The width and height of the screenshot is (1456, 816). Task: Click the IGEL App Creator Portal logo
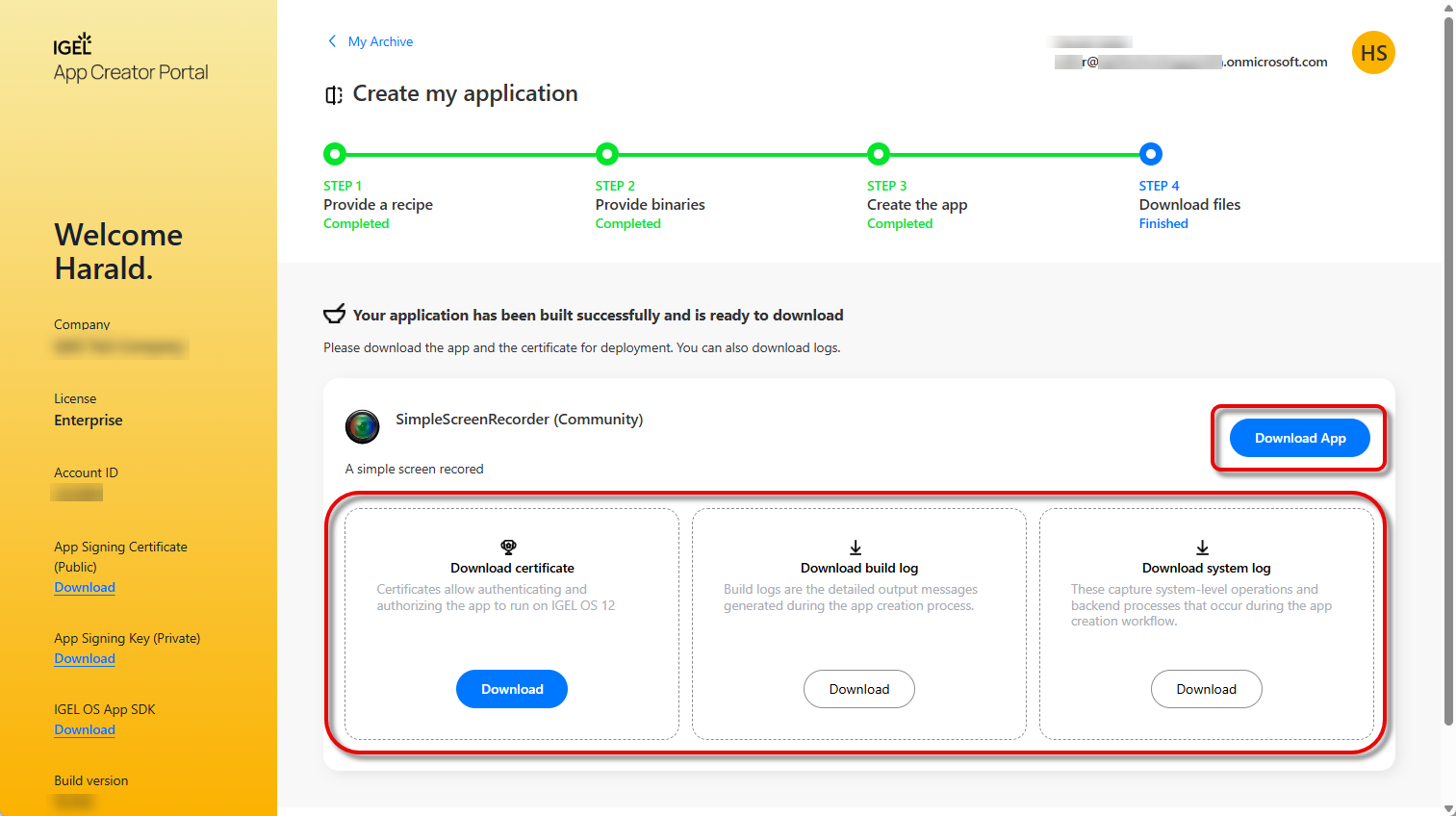coord(130,60)
